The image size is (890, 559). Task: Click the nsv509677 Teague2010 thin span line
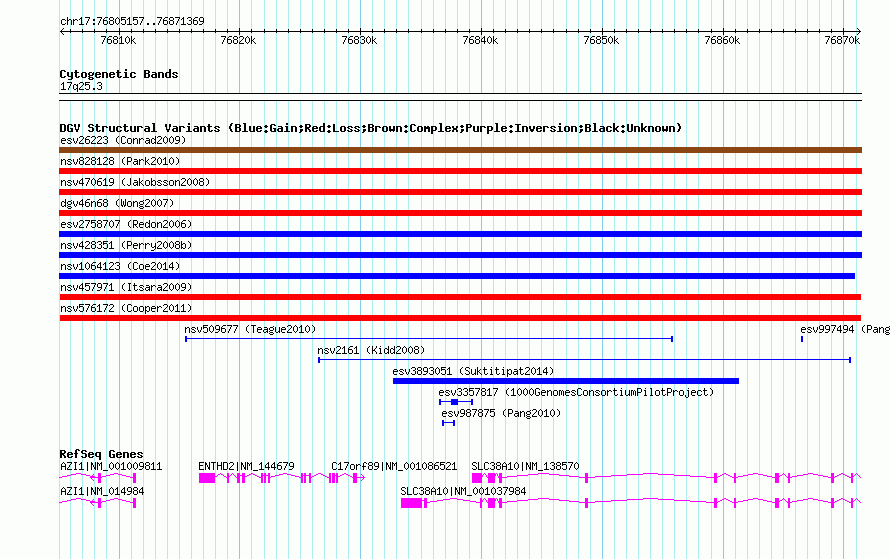tap(429, 339)
